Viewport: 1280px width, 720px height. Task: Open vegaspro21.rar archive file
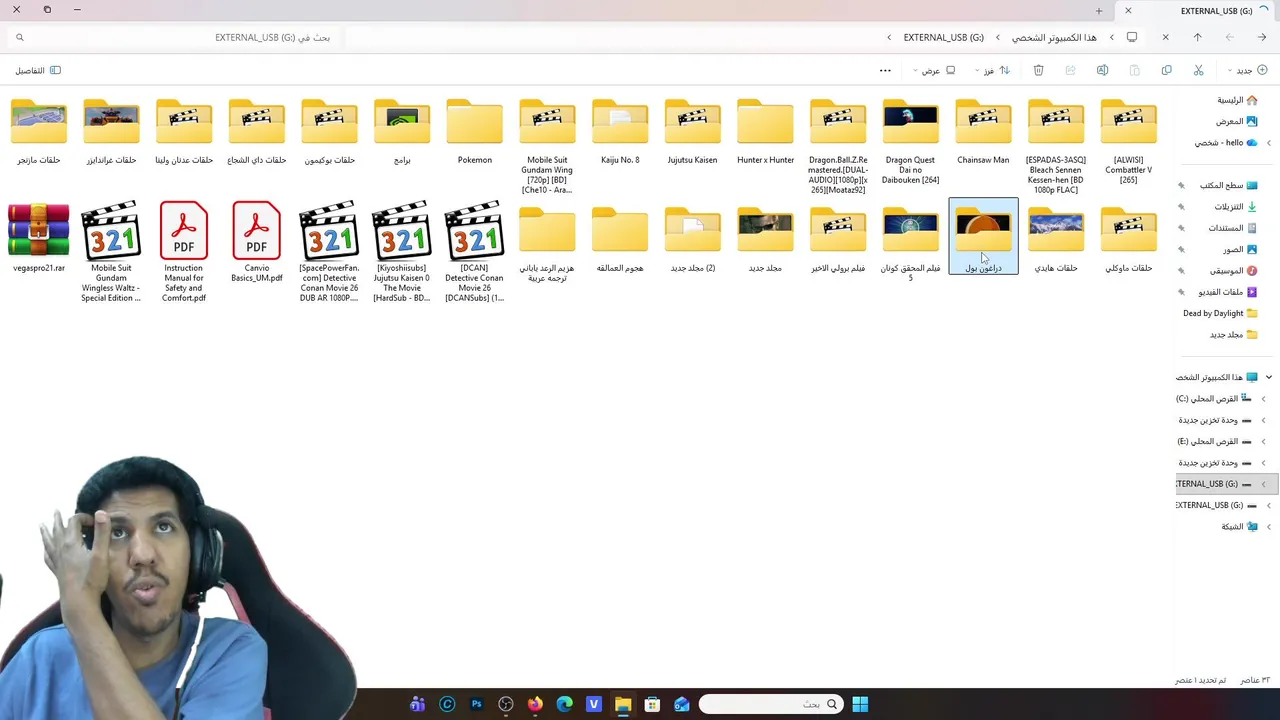tap(39, 240)
